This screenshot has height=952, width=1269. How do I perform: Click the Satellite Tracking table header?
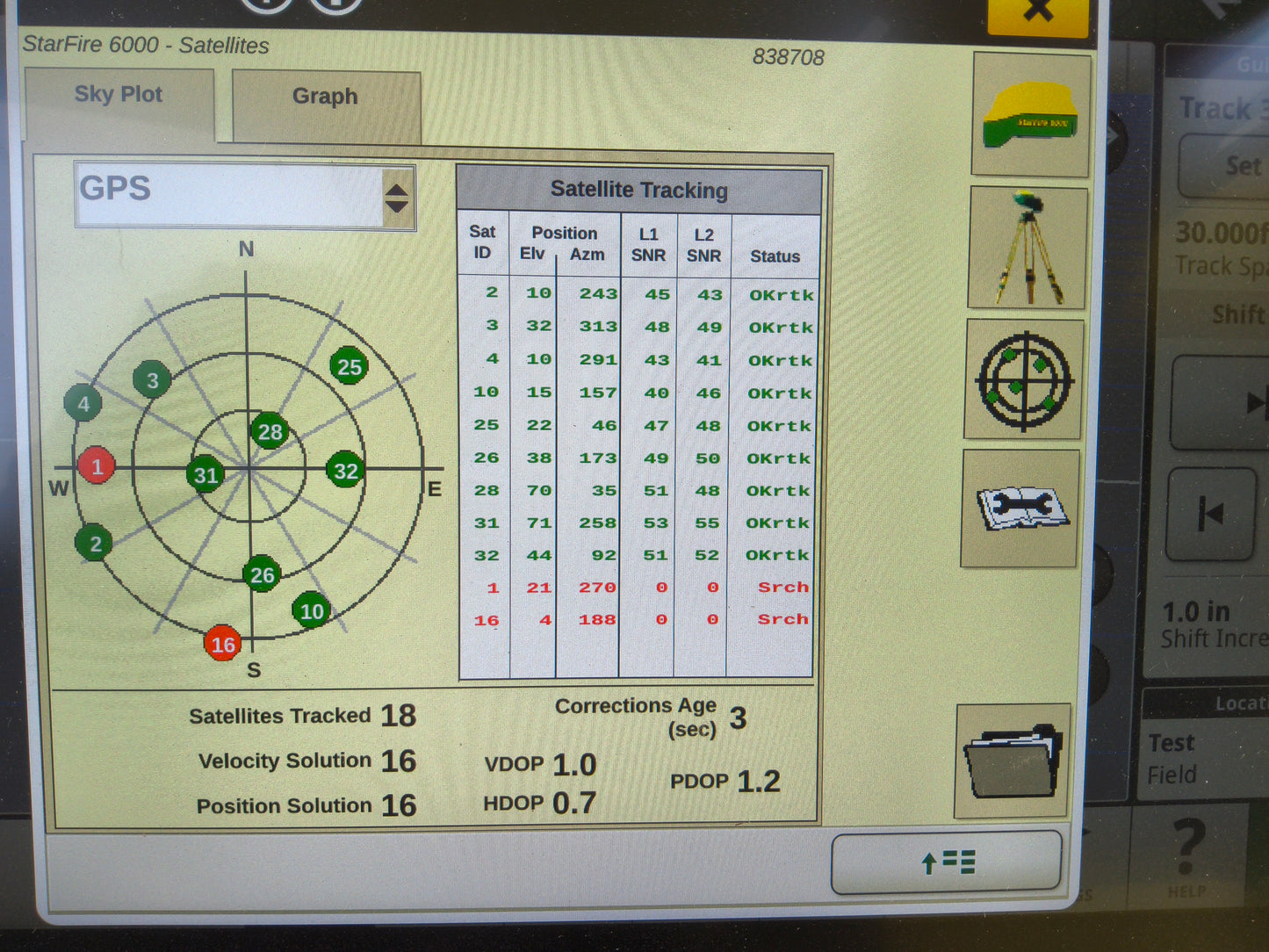coord(638,189)
